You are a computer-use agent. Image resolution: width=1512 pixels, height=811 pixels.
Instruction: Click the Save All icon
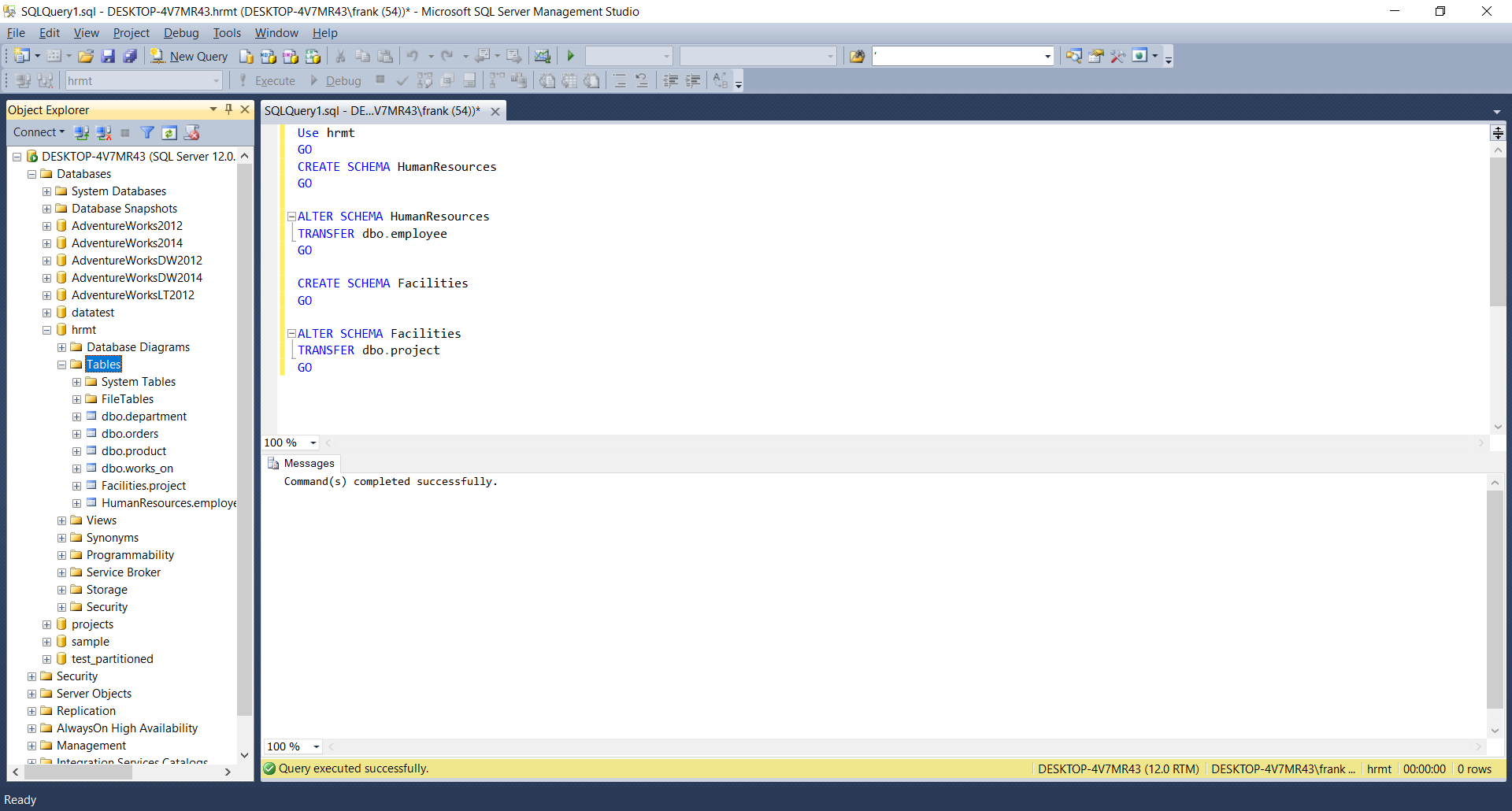pyautogui.click(x=130, y=56)
